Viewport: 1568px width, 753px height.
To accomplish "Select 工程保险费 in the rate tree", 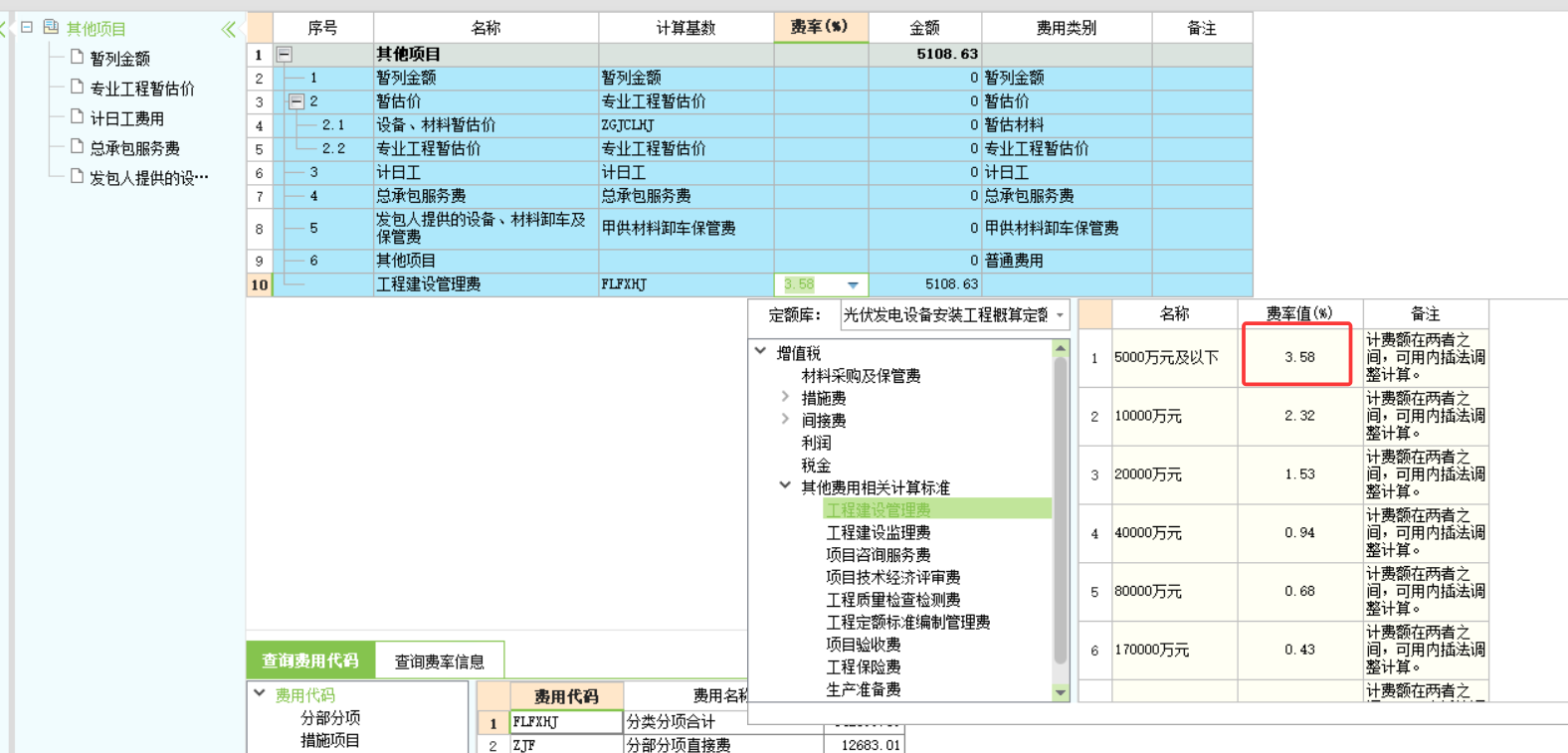I will click(x=864, y=666).
